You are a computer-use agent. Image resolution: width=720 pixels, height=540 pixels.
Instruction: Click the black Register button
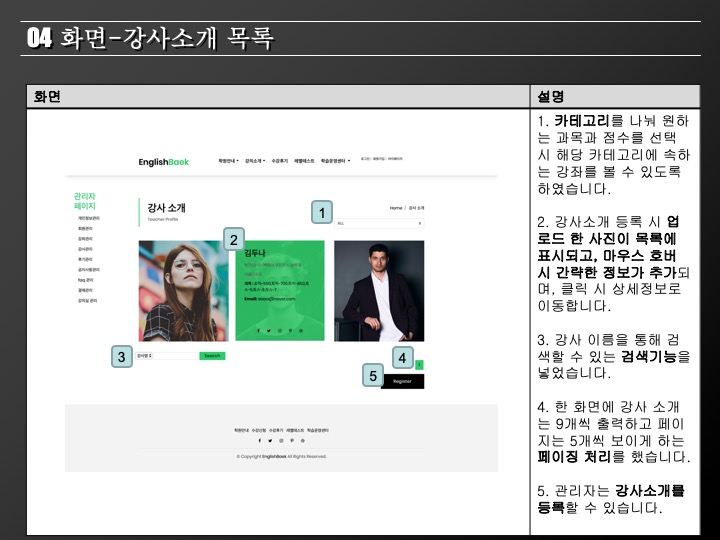pyautogui.click(x=402, y=382)
